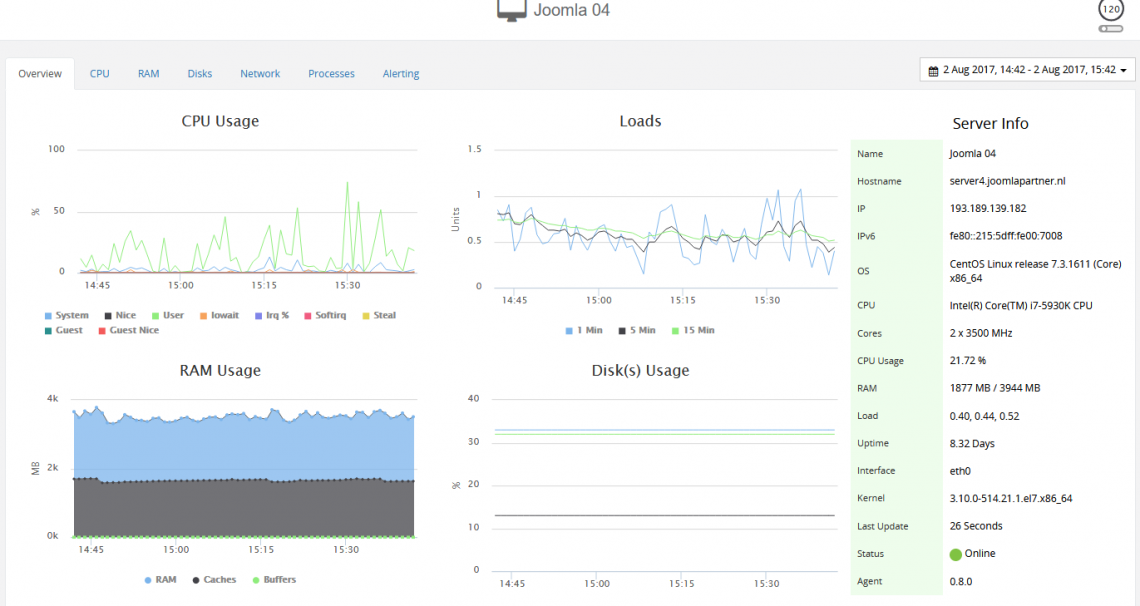Image resolution: width=1140 pixels, height=606 pixels.
Task: Toggle the Nice series in CPU legend
Action: [x=120, y=315]
